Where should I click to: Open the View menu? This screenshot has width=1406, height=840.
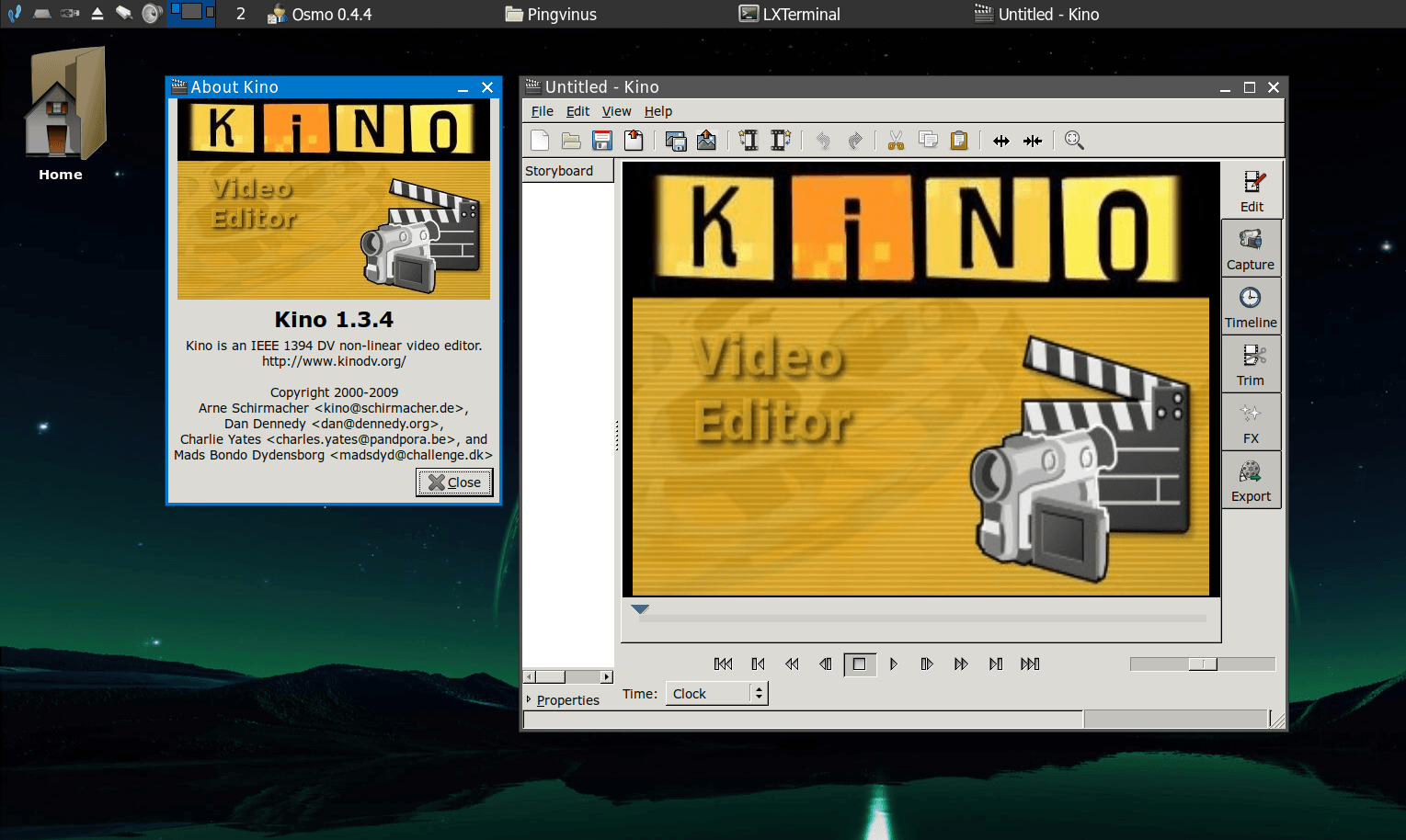(616, 111)
